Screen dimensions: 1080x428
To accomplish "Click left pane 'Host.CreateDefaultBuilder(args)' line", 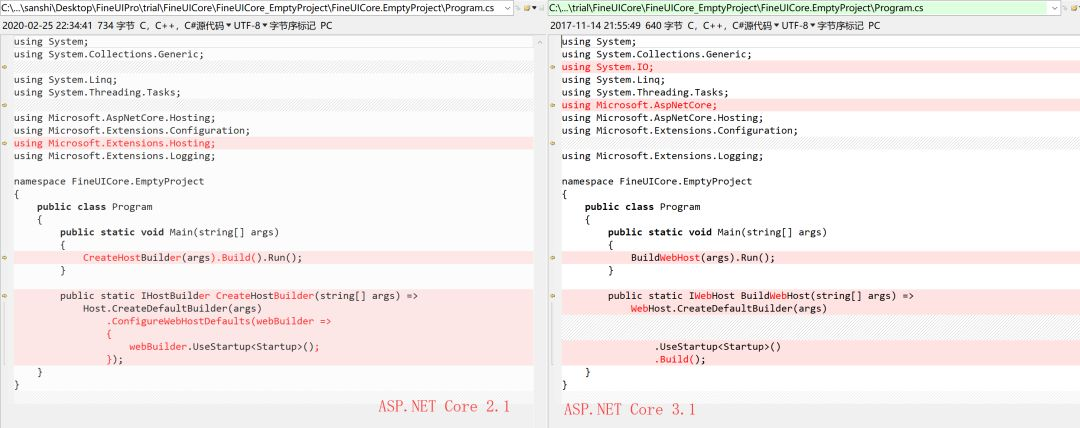I will (172, 308).
